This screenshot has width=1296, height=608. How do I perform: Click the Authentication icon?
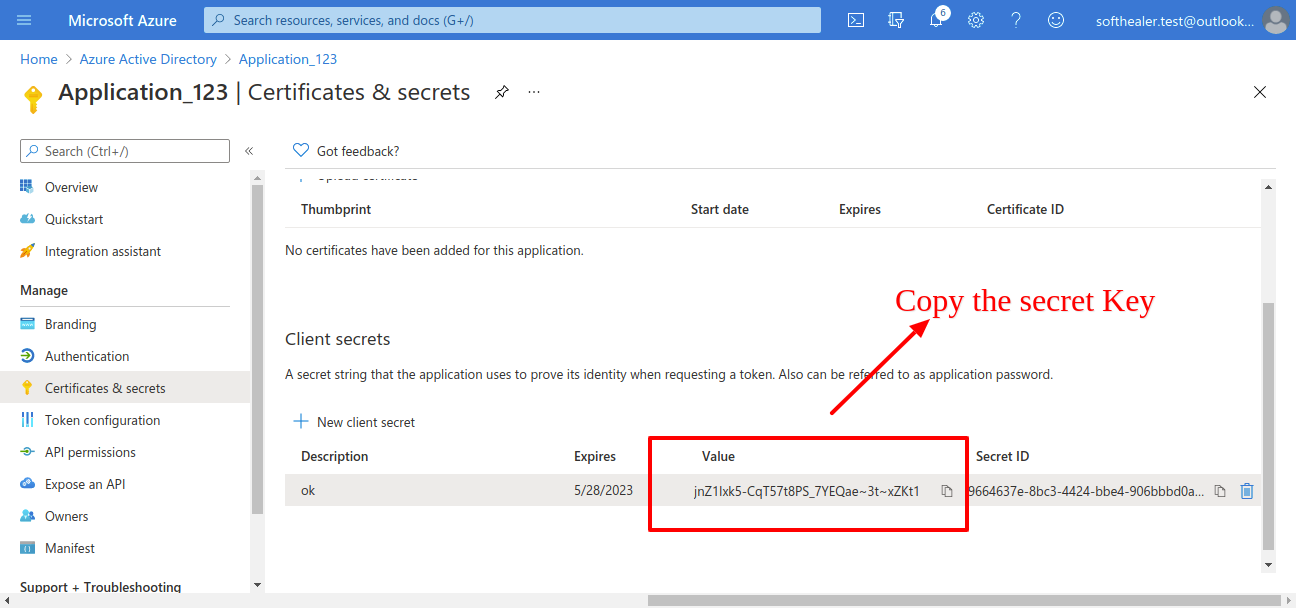click(x=27, y=356)
